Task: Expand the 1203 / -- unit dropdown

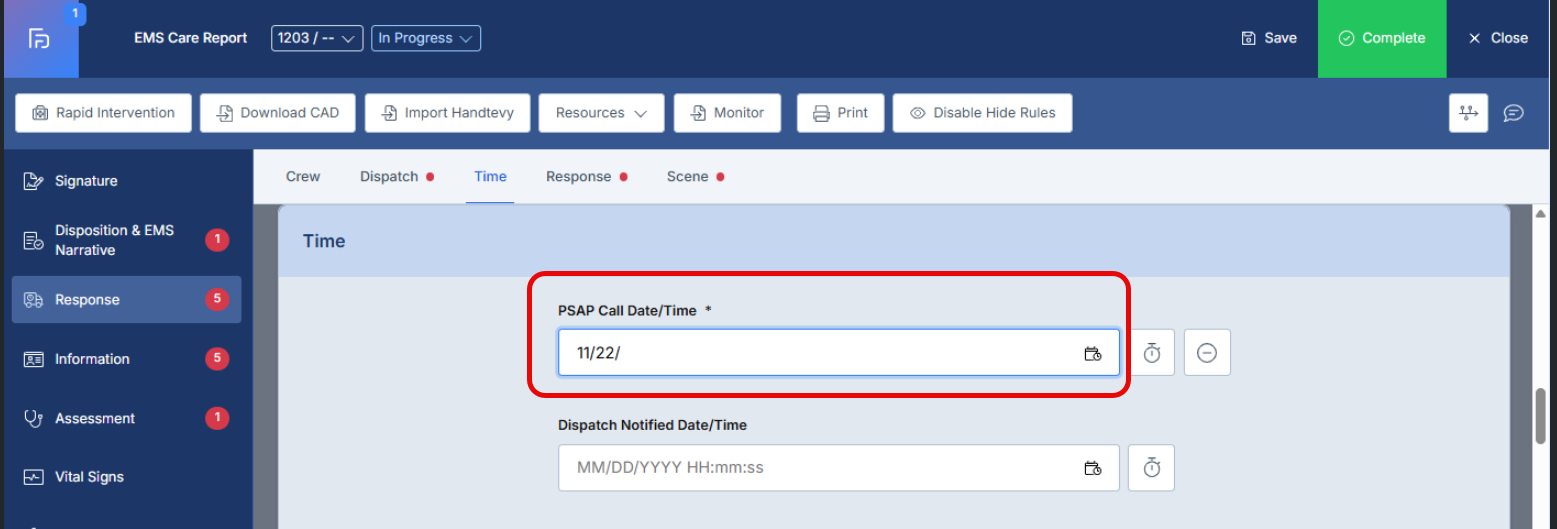Action: [317, 38]
